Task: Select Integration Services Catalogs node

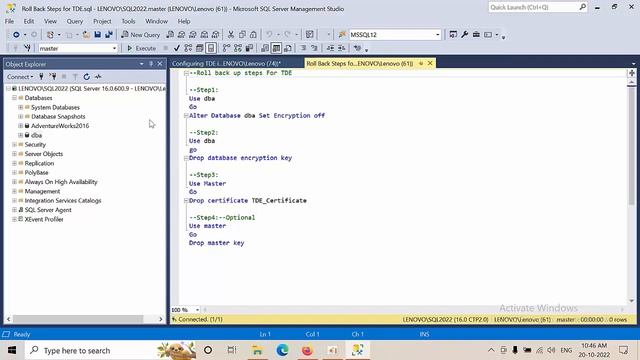Action: [x=63, y=200]
